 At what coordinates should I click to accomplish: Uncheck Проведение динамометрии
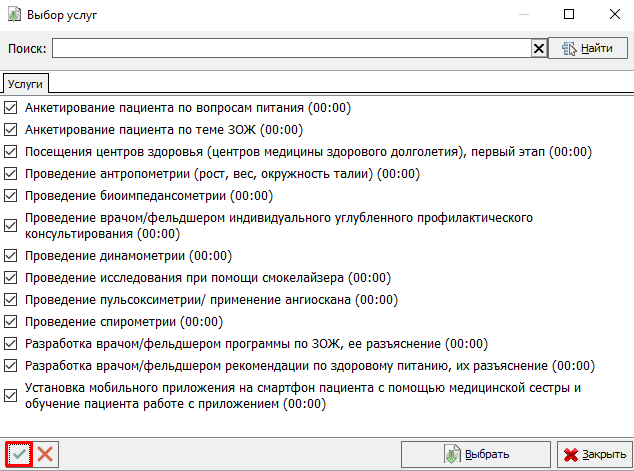pyautogui.click(x=12, y=256)
